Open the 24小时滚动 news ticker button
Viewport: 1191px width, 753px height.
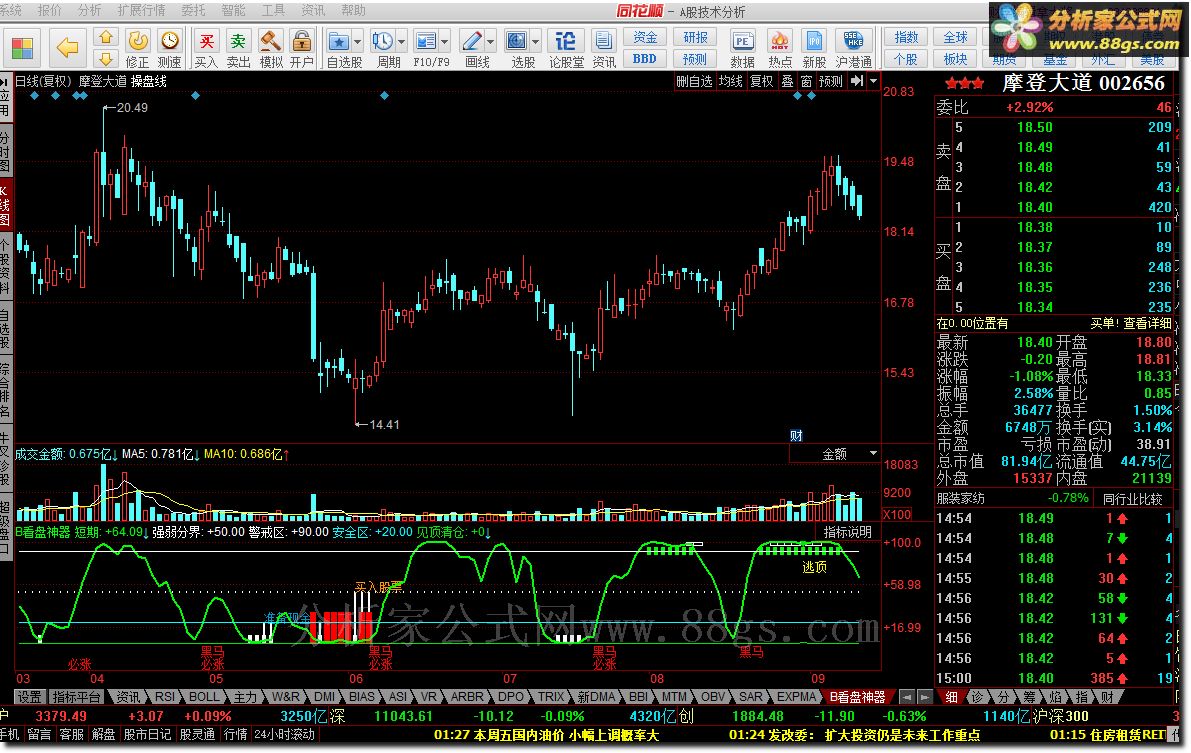click(284, 735)
